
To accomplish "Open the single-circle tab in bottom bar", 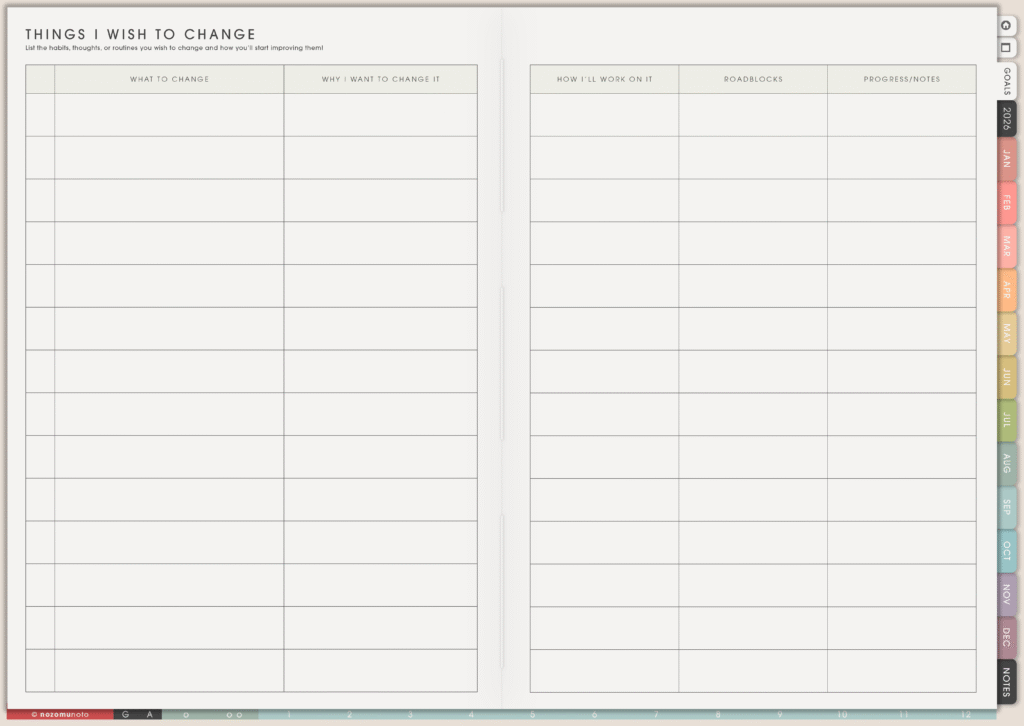I will [x=186, y=715].
